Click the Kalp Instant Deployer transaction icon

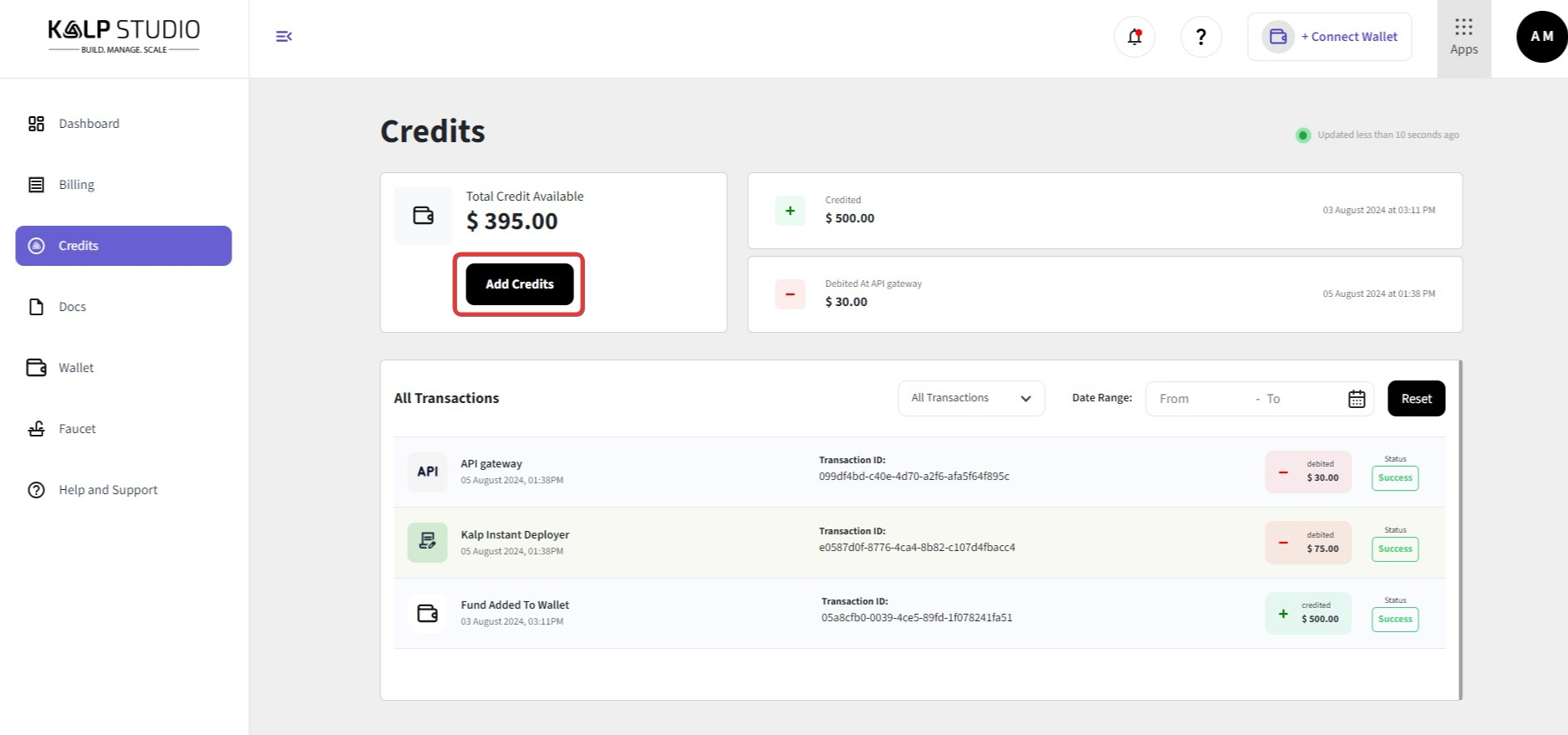pos(427,542)
